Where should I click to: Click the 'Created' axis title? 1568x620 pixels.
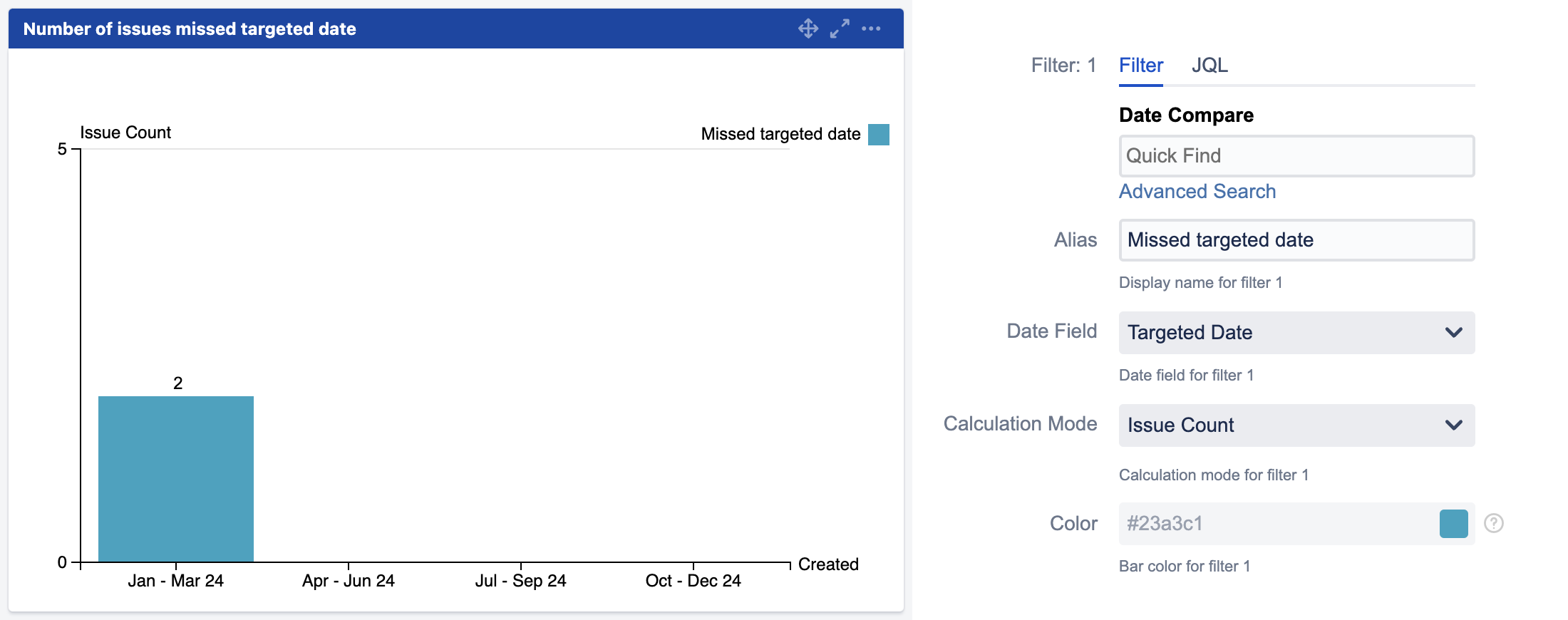click(x=828, y=564)
